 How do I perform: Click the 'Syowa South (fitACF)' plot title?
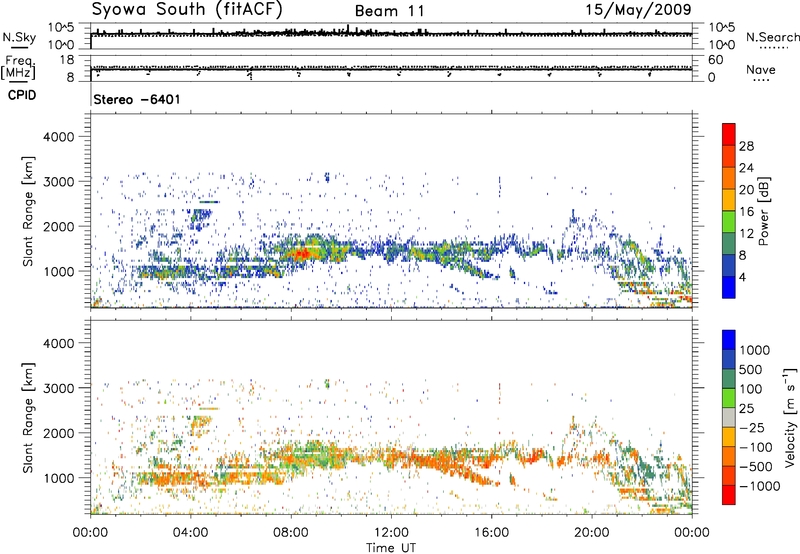(187, 10)
